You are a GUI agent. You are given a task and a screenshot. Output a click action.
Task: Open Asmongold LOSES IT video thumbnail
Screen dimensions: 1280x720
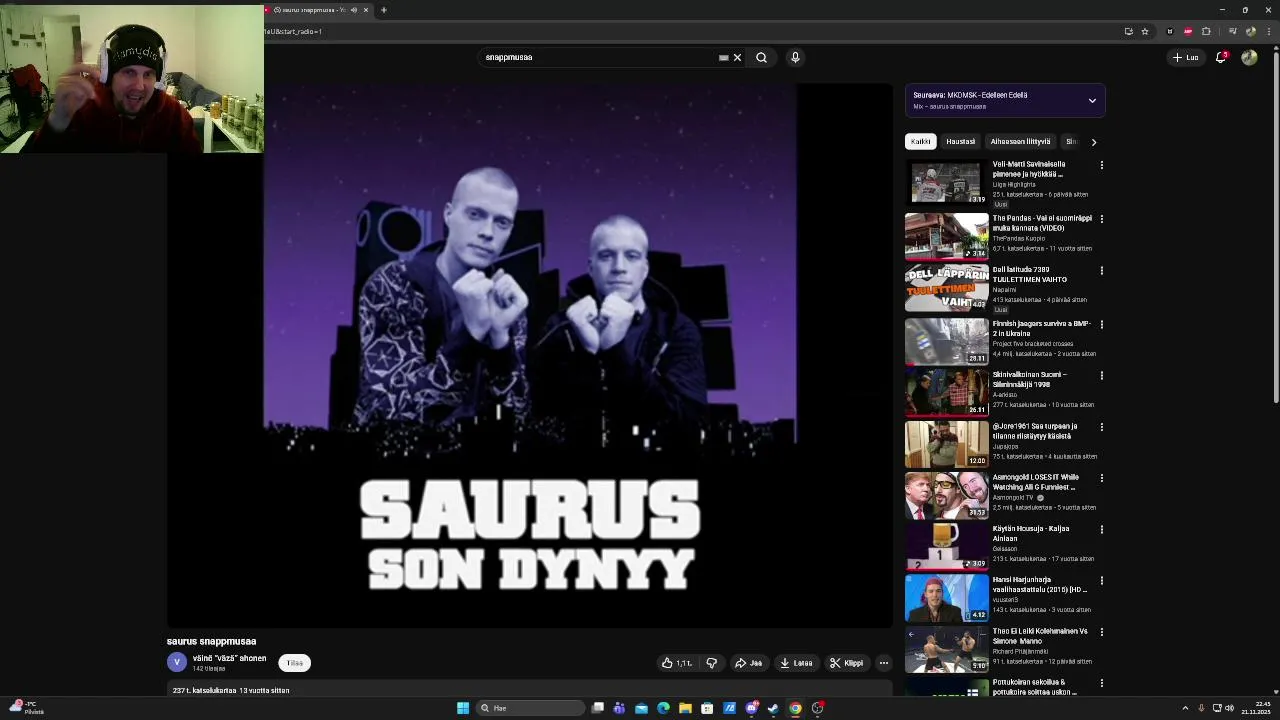(946, 496)
